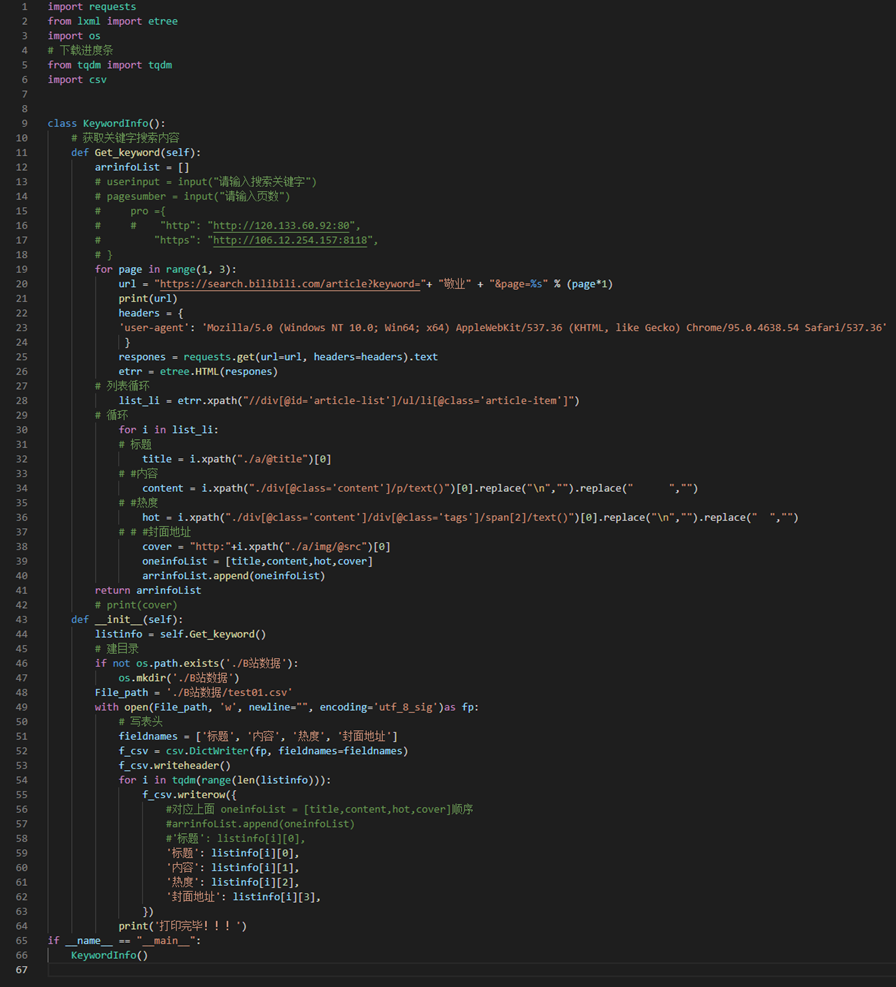
Task: Click the '内容': listinfo[i][1] entry
Action: pos(232,867)
